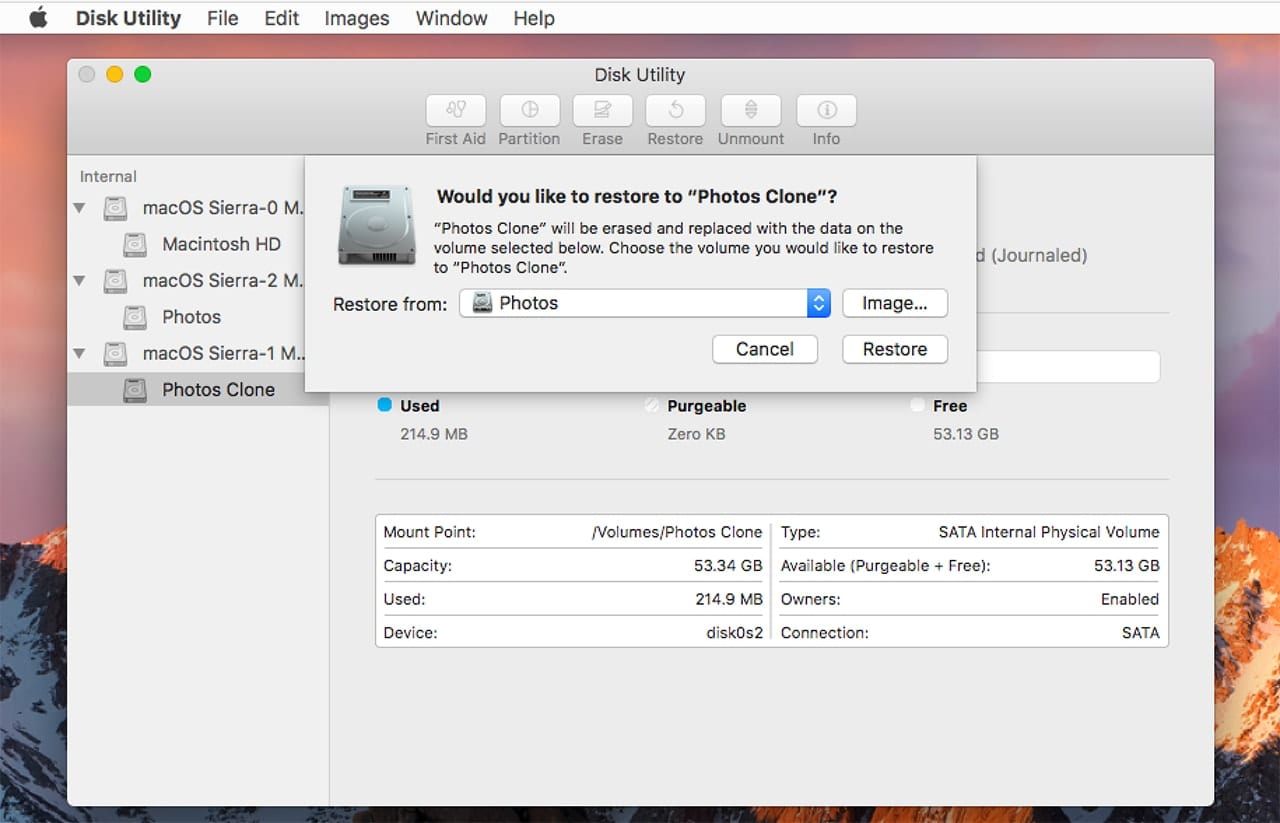
Task: Click the blue Used legend dot
Action: tap(384, 405)
